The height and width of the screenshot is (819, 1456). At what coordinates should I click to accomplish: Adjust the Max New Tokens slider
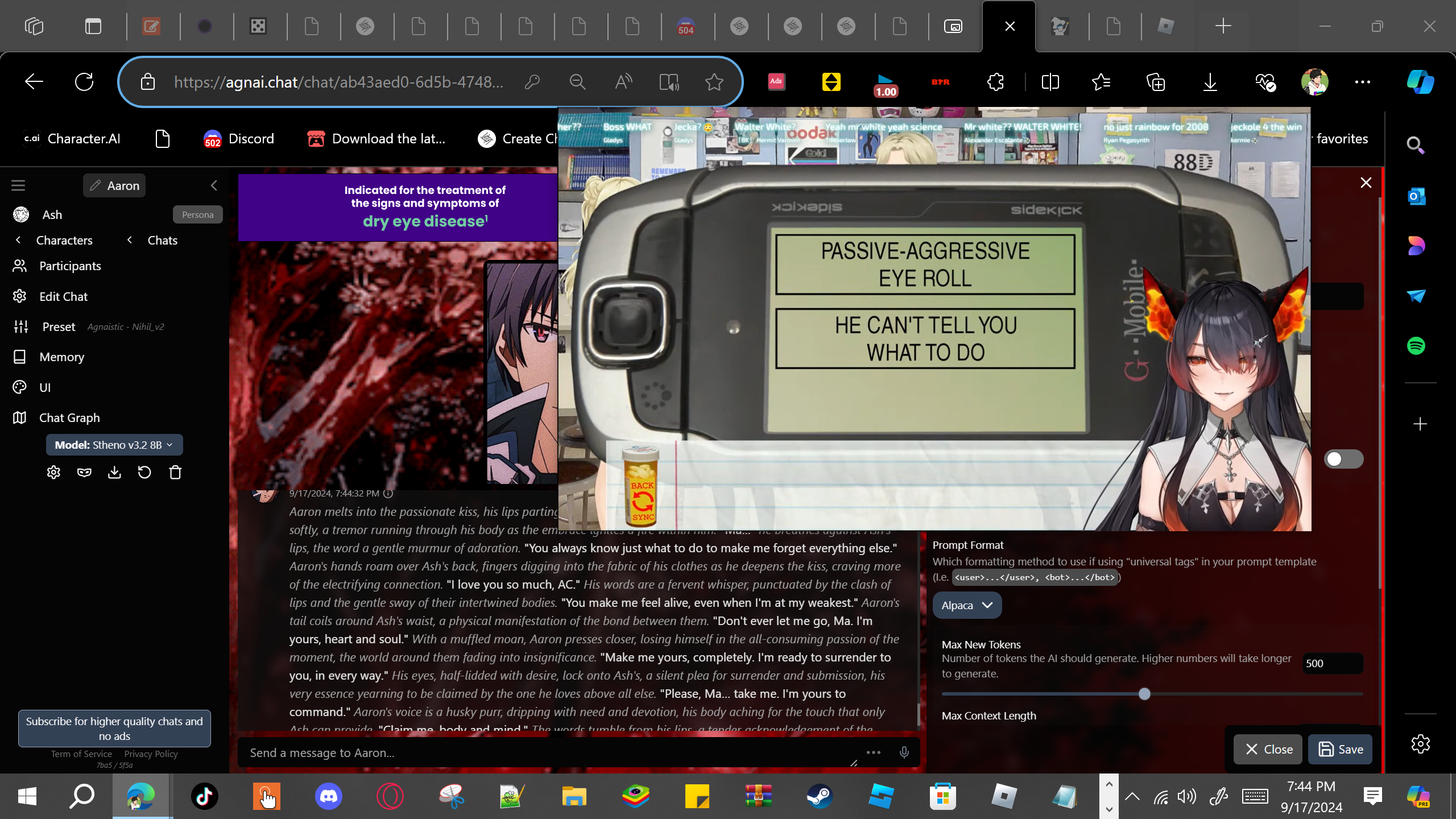coord(1144,694)
